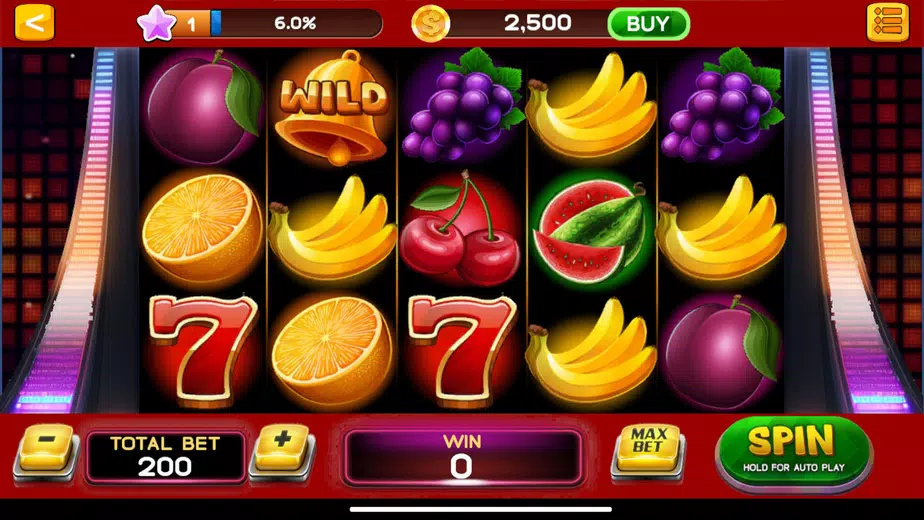Viewport: 924px width, 520px height.
Task: Tap the TOTAL BET 200 display
Action: coord(165,456)
